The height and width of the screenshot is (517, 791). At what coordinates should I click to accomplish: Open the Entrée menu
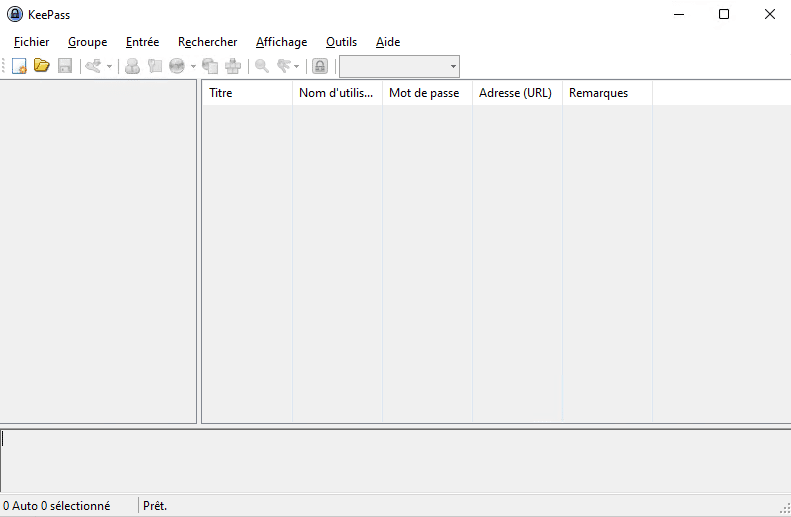pos(142,42)
